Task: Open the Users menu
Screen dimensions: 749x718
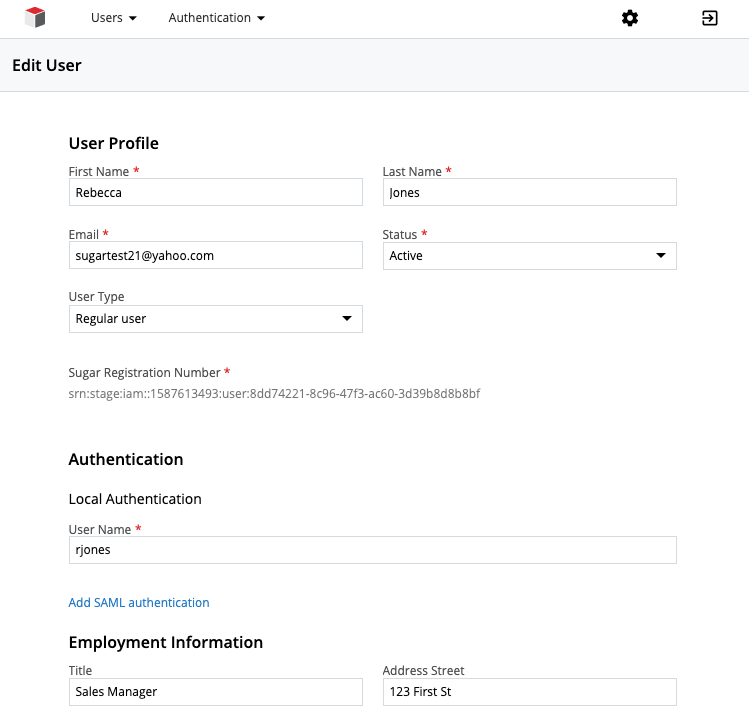Action: click(113, 18)
